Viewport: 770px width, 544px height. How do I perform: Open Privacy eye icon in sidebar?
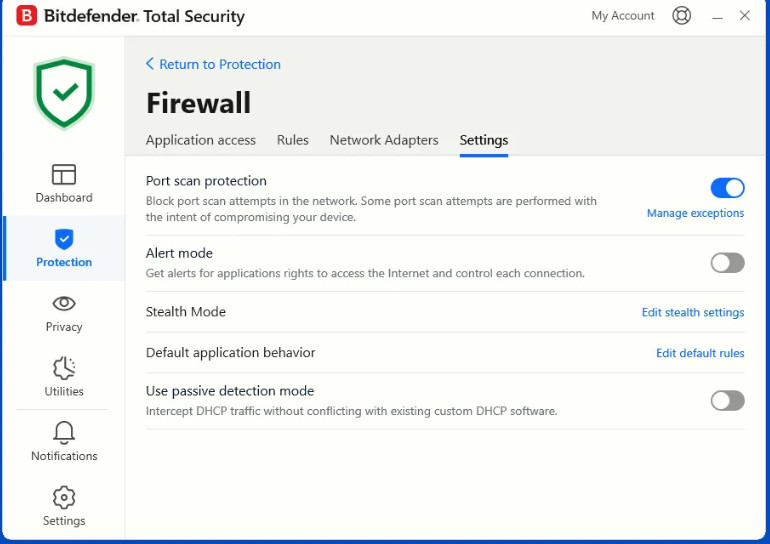(64, 303)
